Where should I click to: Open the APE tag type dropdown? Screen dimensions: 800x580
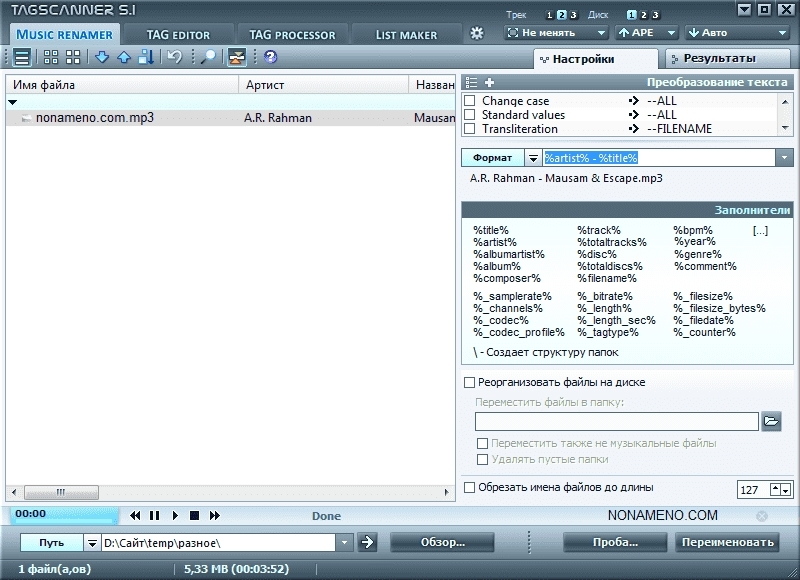click(x=646, y=33)
